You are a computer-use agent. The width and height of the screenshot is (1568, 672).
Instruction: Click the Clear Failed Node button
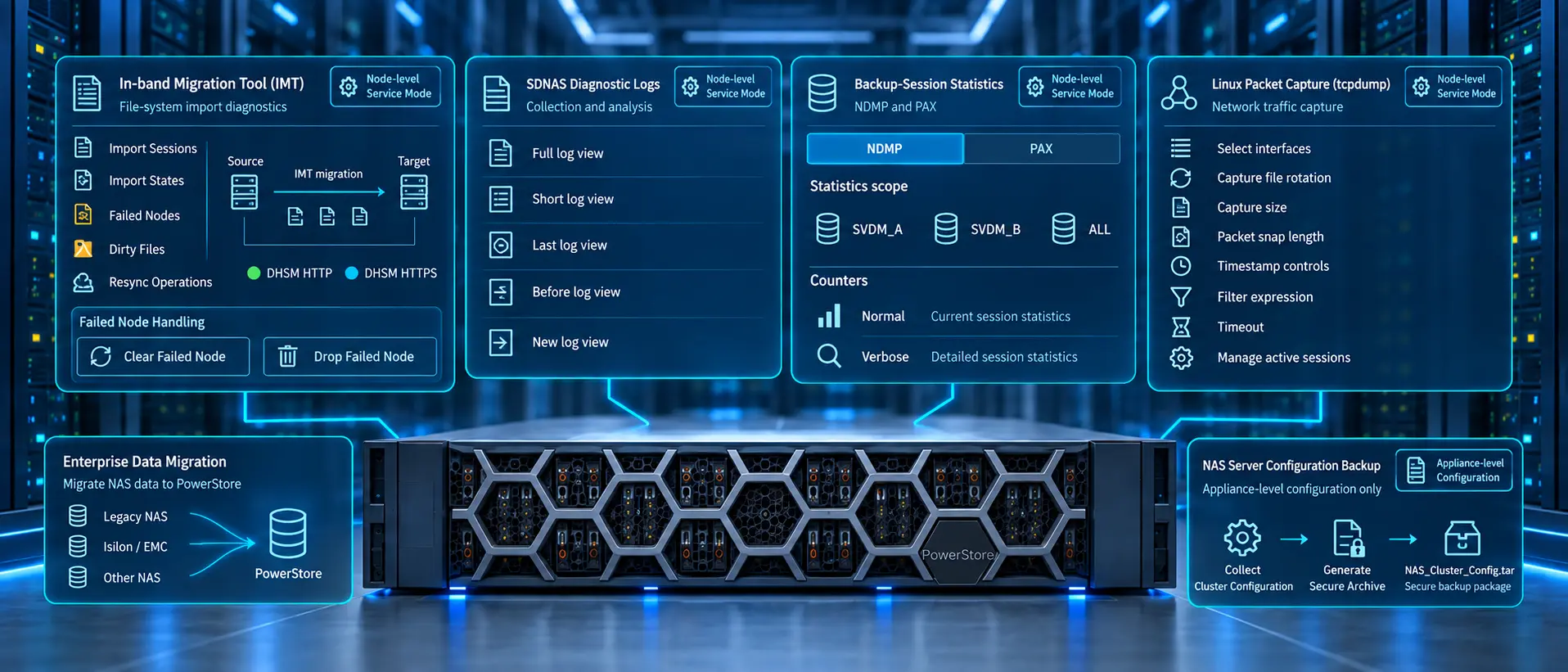pyautogui.click(x=163, y=357)
